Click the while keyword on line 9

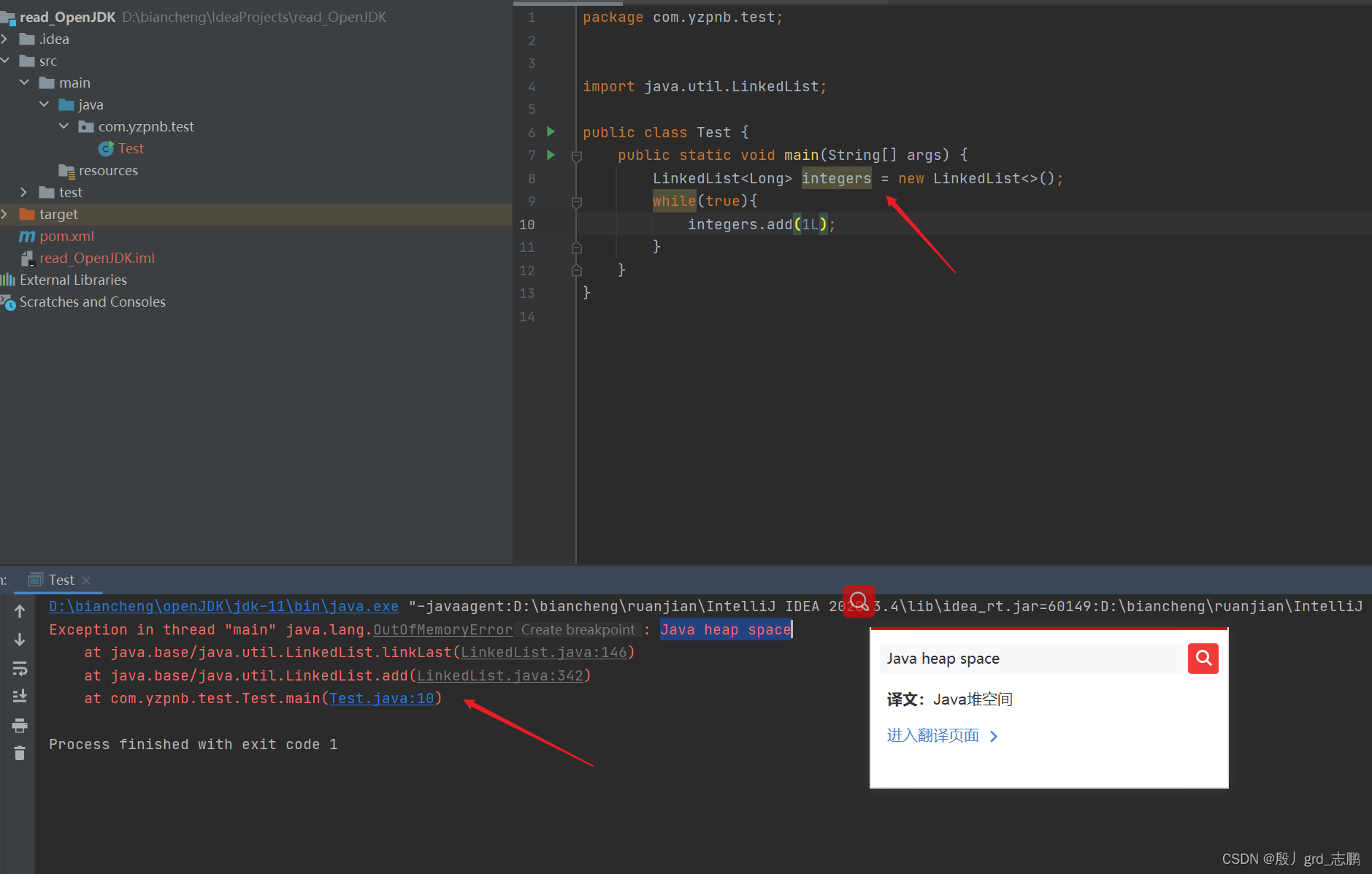(674, 201)
